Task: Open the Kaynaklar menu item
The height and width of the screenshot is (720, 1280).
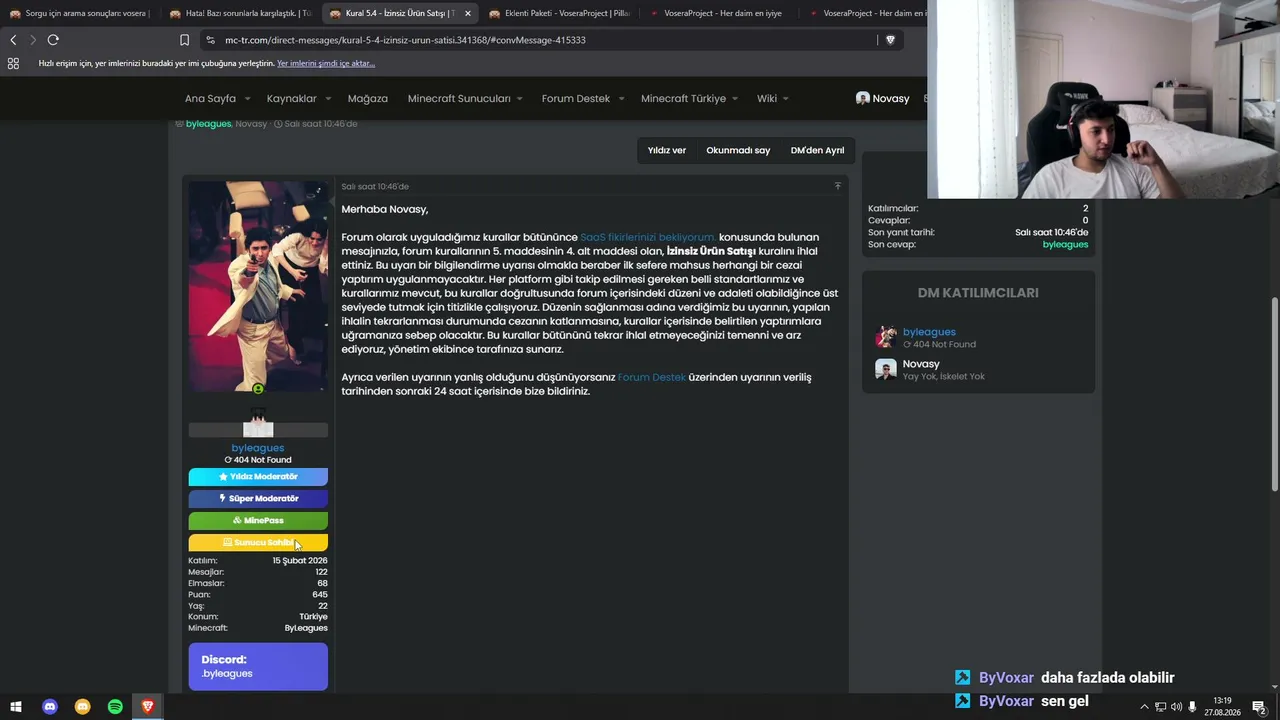Action: tap(291, 99)
